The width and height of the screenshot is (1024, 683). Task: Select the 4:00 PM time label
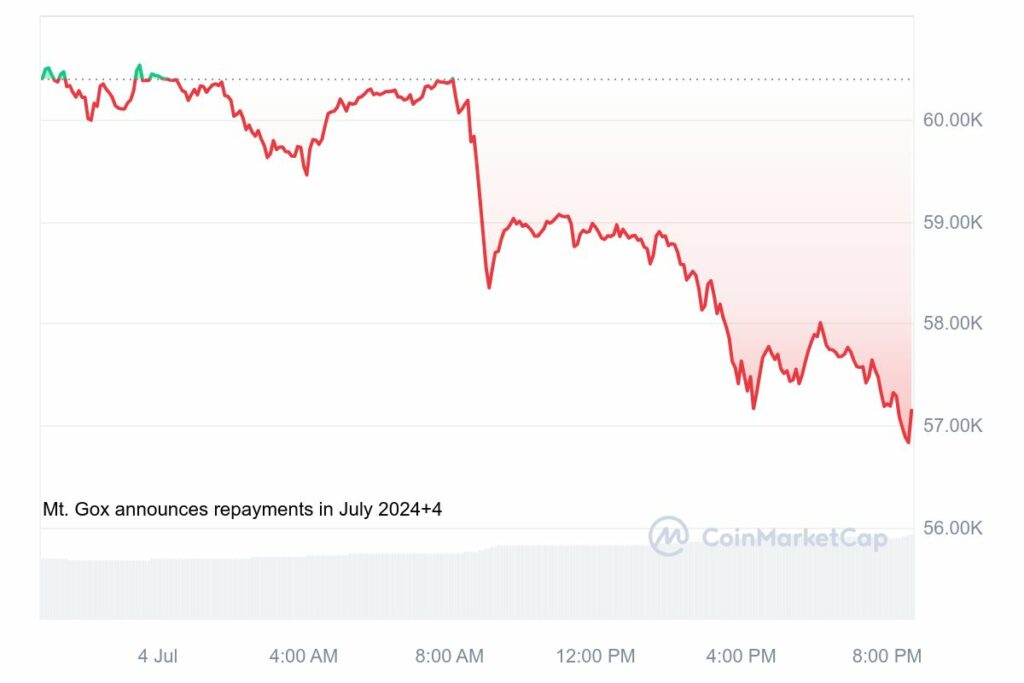(740, 656)
